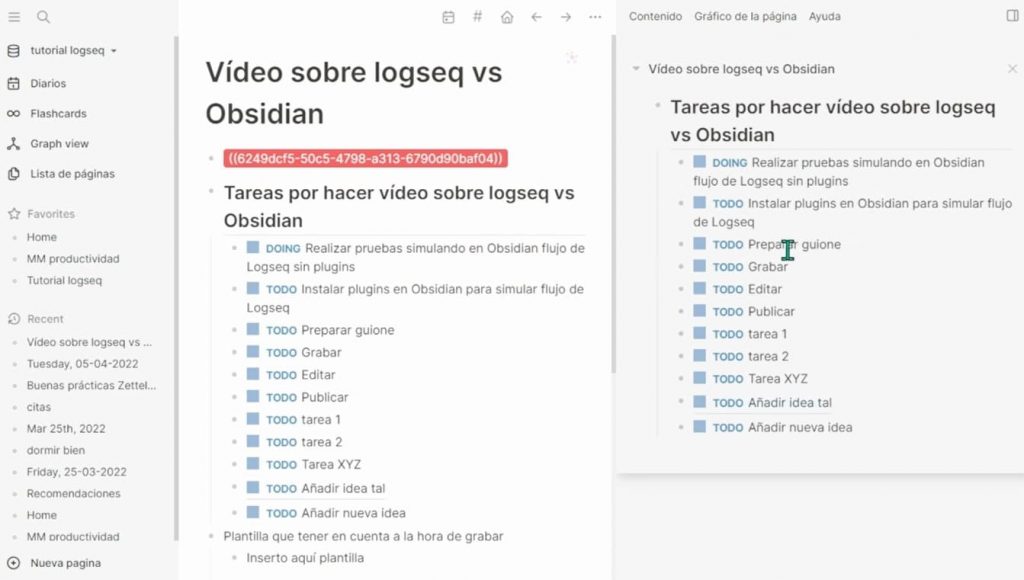
Task: Open Tutorial logseq favorite page
Action: [64, 280]
